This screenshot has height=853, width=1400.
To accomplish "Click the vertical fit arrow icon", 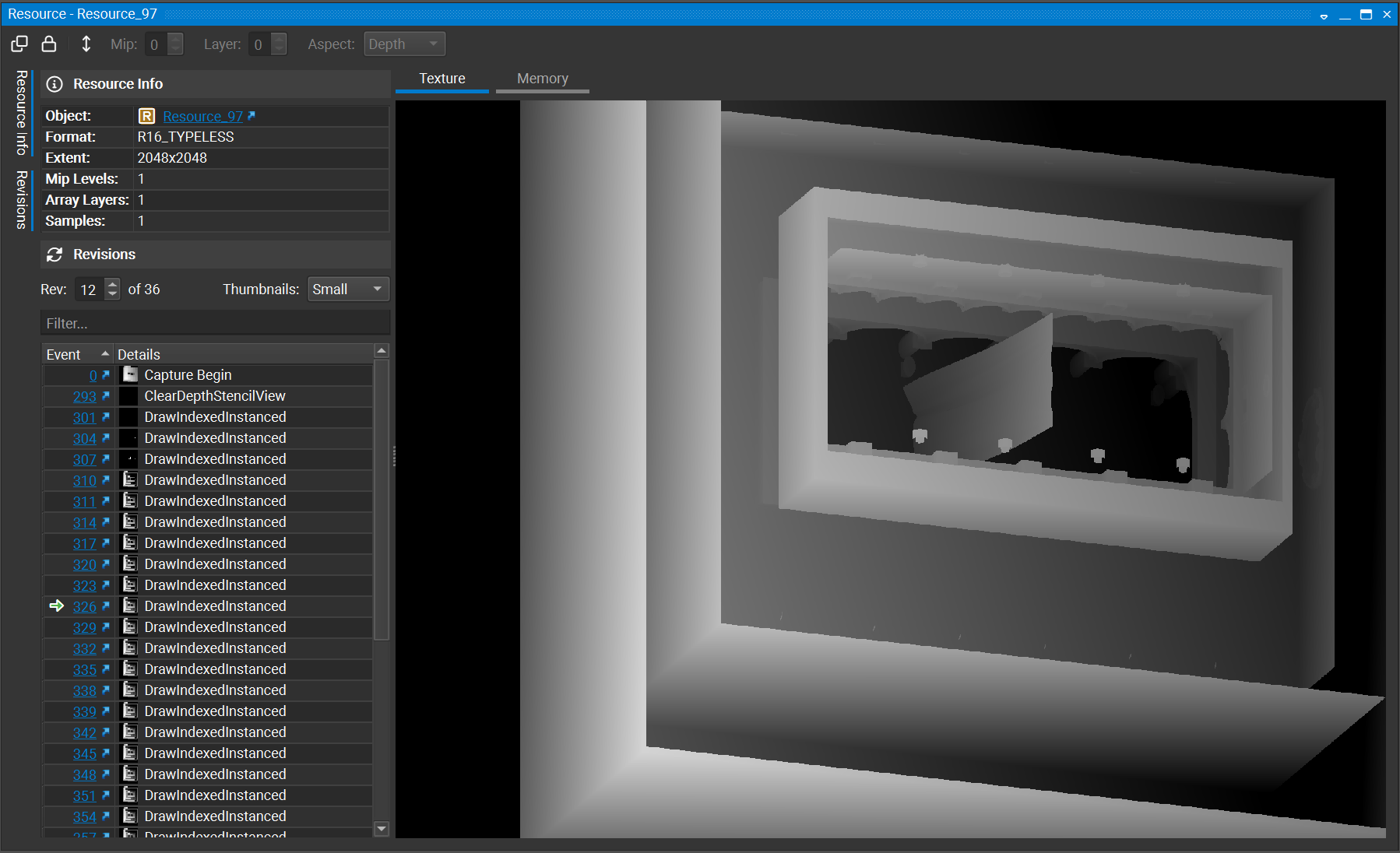I will [x=86, y=44].
